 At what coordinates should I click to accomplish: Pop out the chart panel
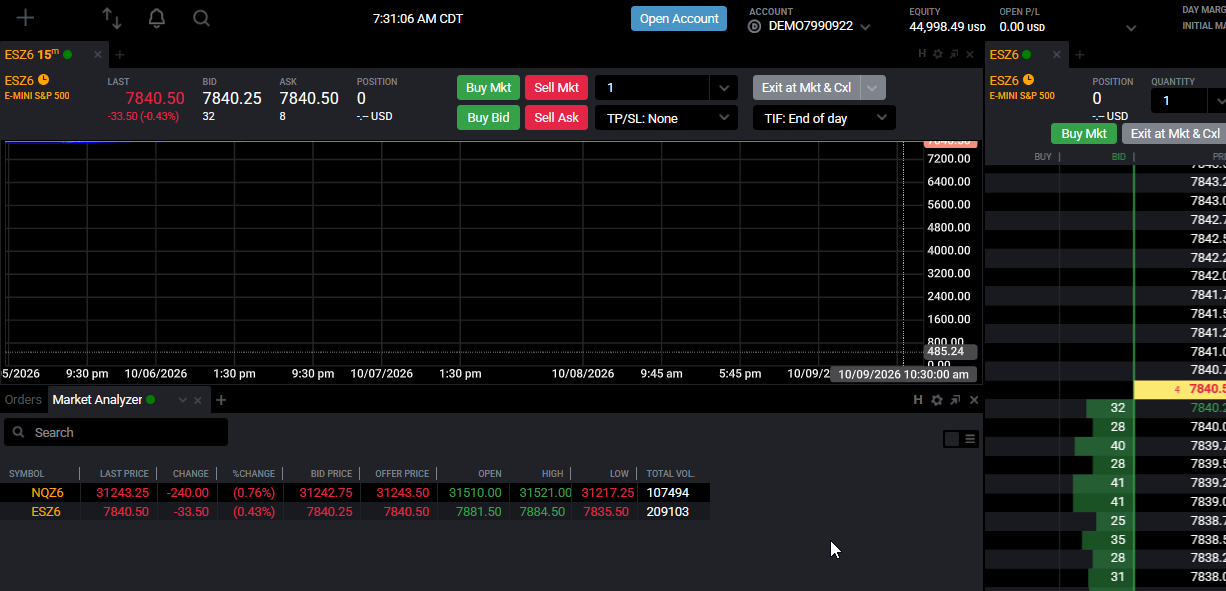954,54
